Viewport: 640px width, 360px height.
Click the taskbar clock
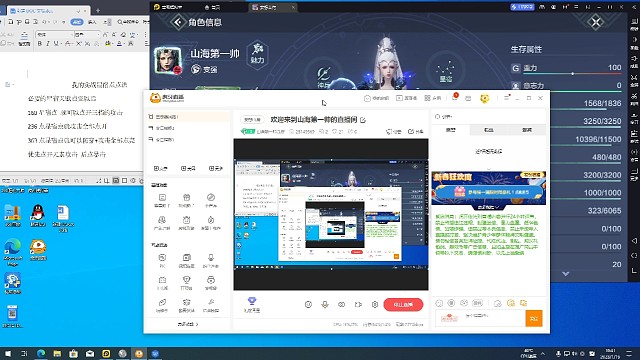[610, 353]
